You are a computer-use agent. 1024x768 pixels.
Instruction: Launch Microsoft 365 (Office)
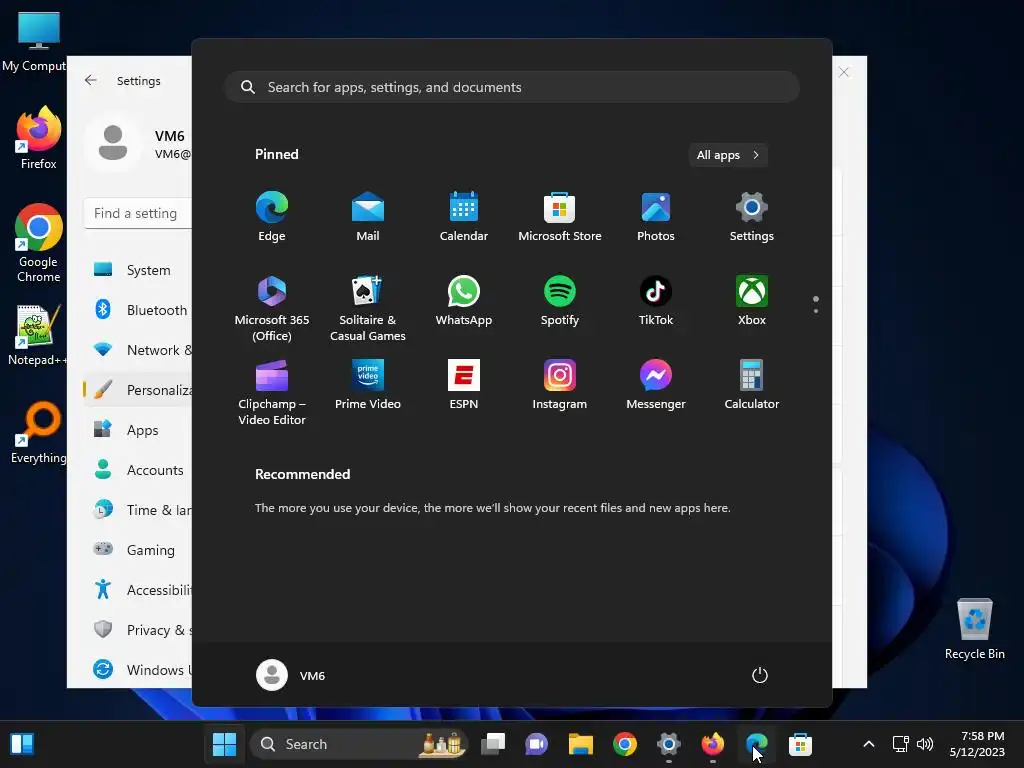[272, 308]
